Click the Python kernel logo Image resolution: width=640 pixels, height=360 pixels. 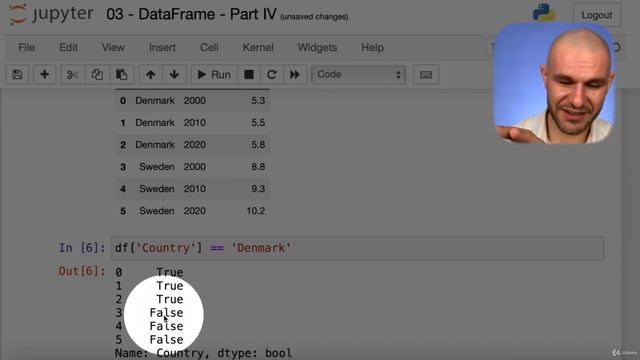tap(544, 12)
